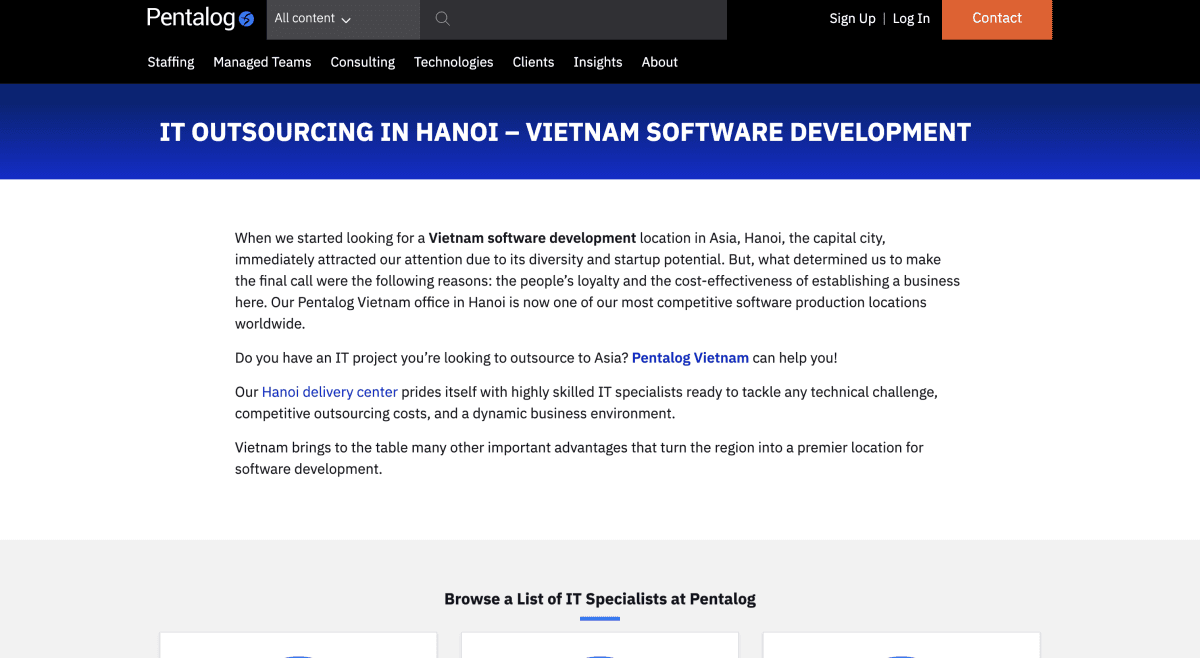The width and height of the screenshot is (1200, 658).
Task: Click the orange Contact button
Action: pyautogui.click(x=997, y=19)
